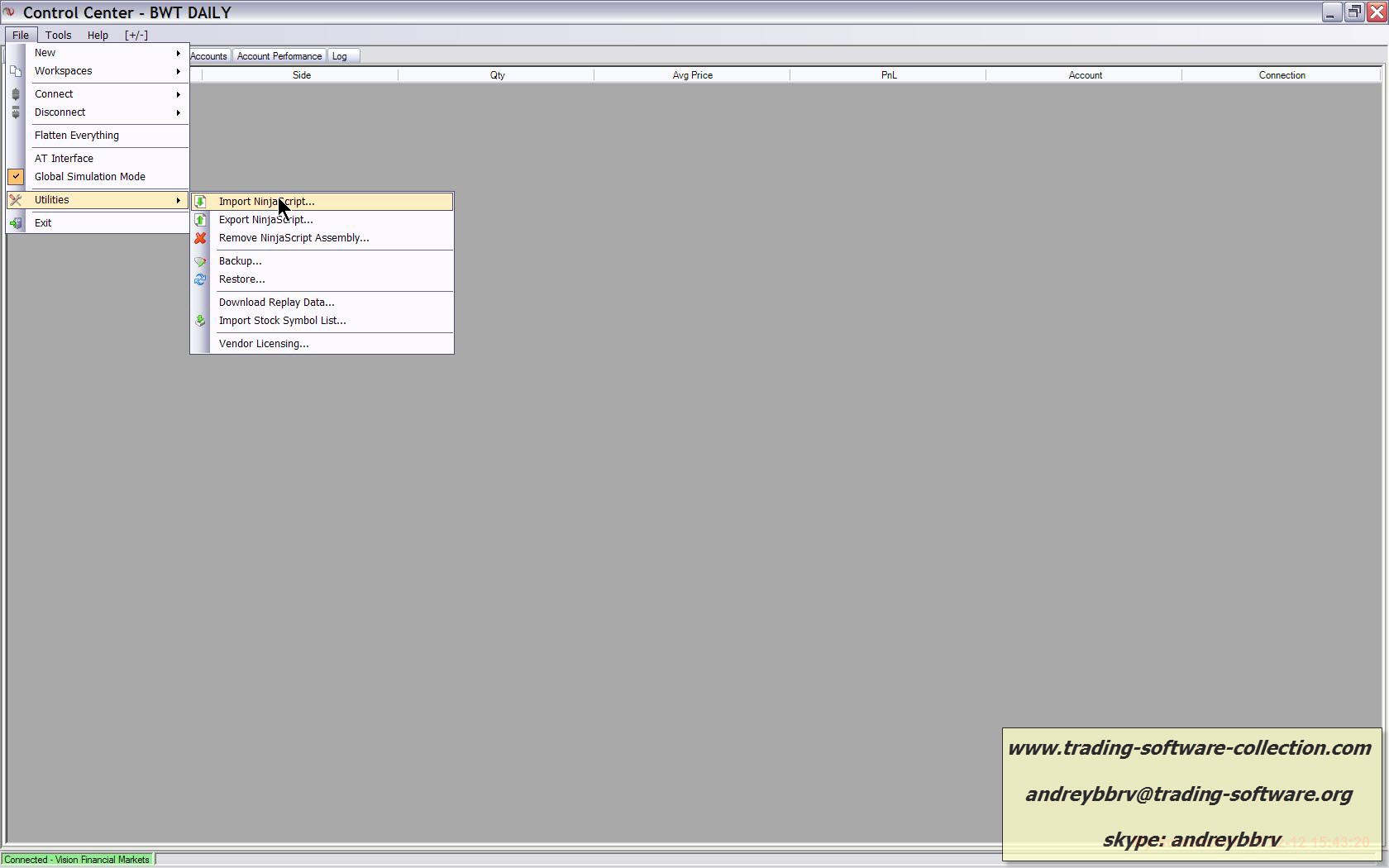Open the Log tab
This screenshot has width=1389, height=868.
point(340,56)
